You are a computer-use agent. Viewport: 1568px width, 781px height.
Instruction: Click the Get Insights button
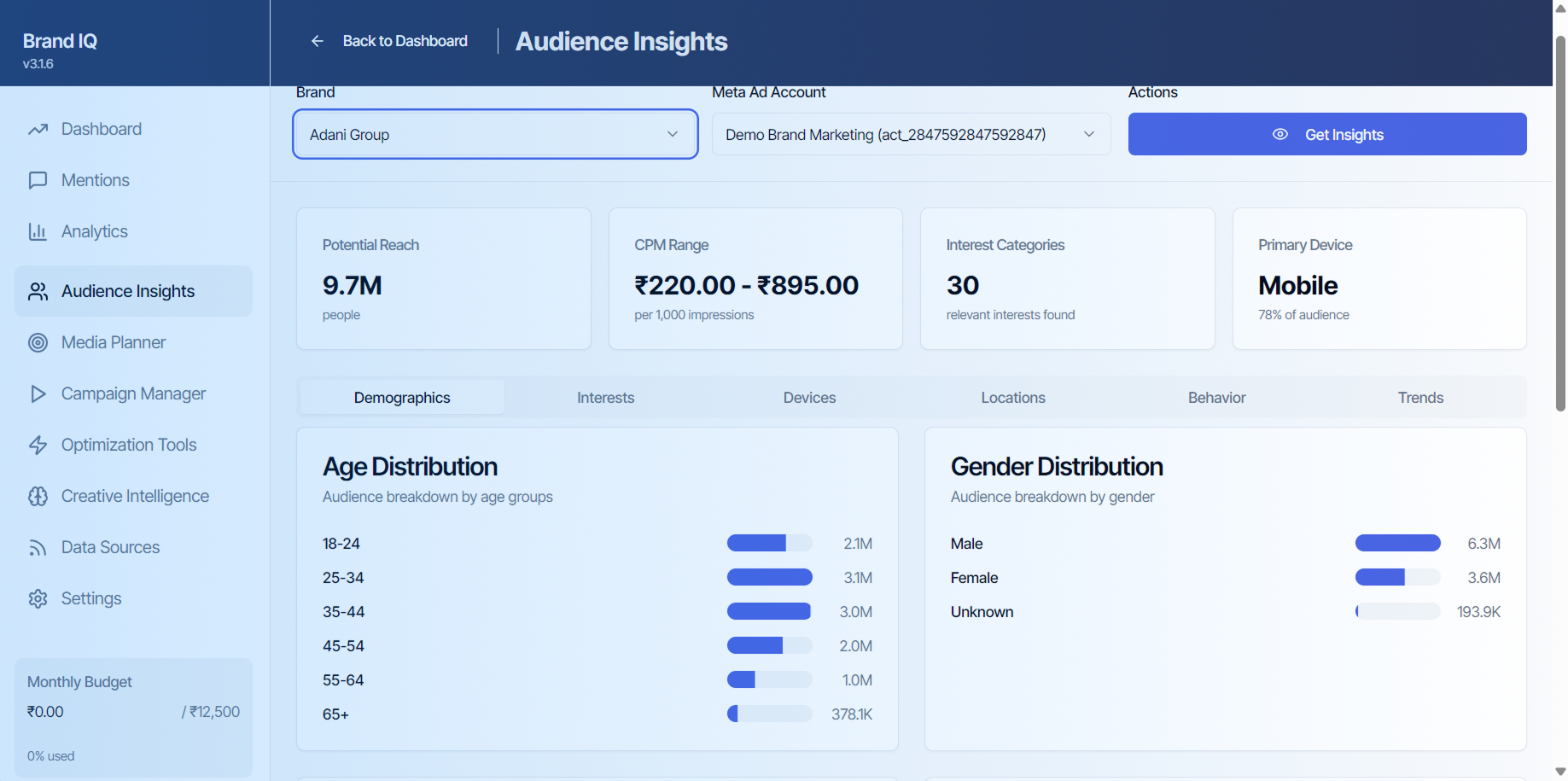1326,134
